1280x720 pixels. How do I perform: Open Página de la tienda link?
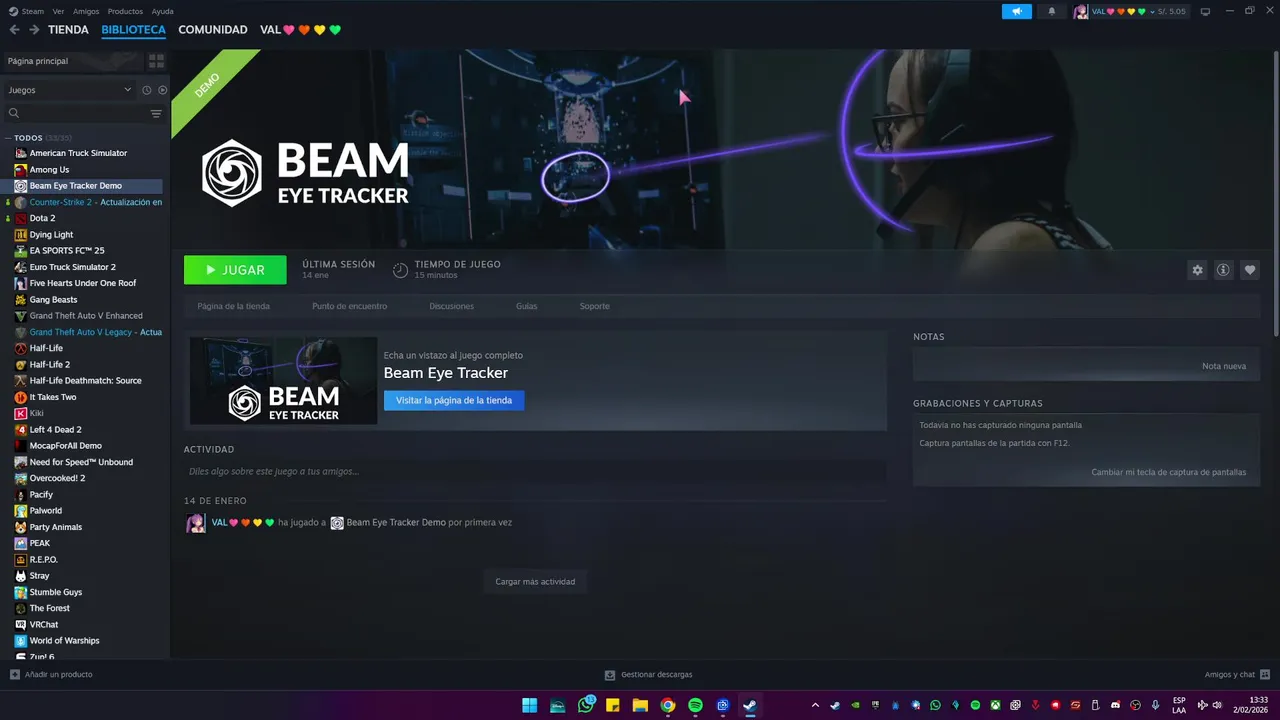(x=233, y=306)
